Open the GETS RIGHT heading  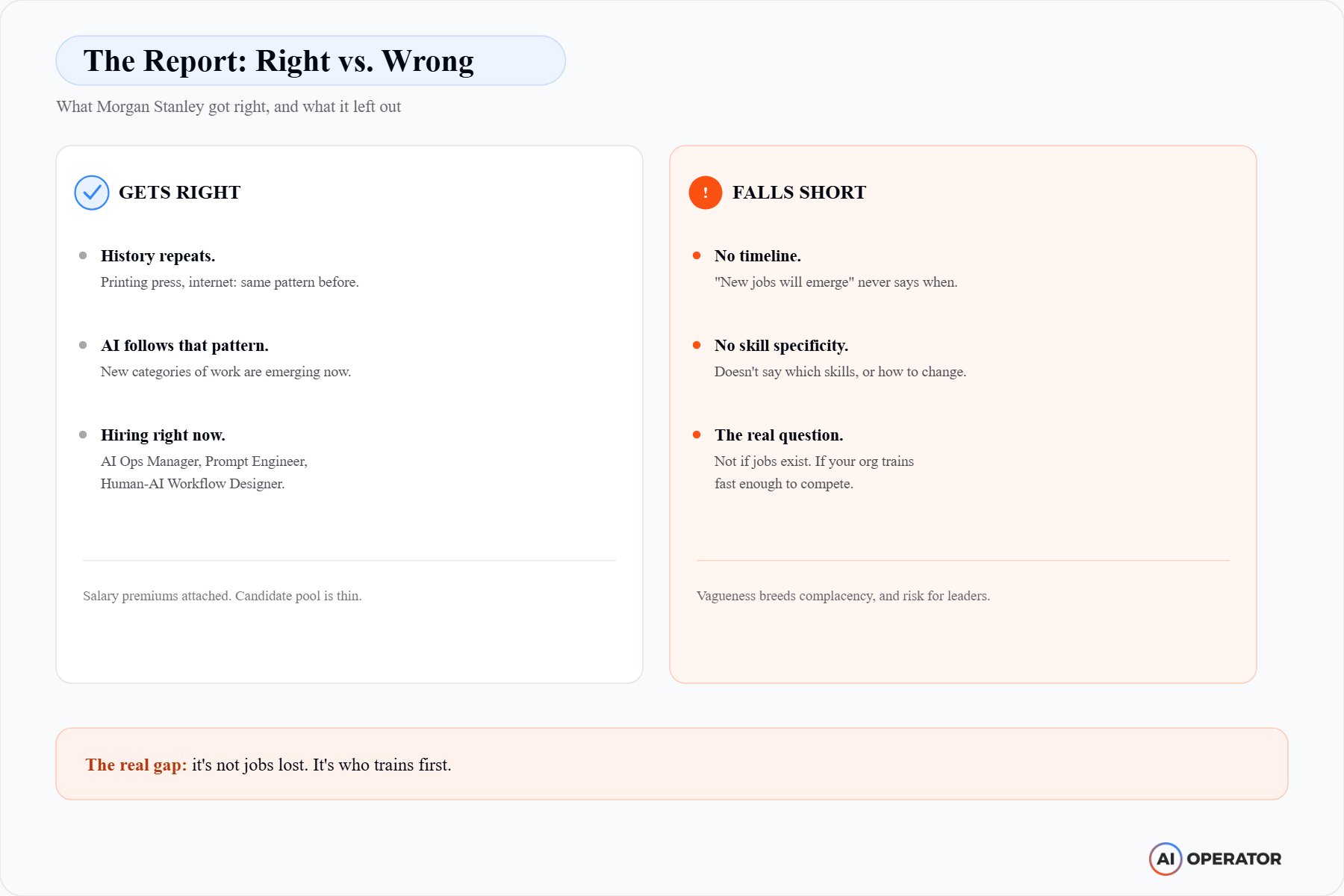(x=179, y=193)
